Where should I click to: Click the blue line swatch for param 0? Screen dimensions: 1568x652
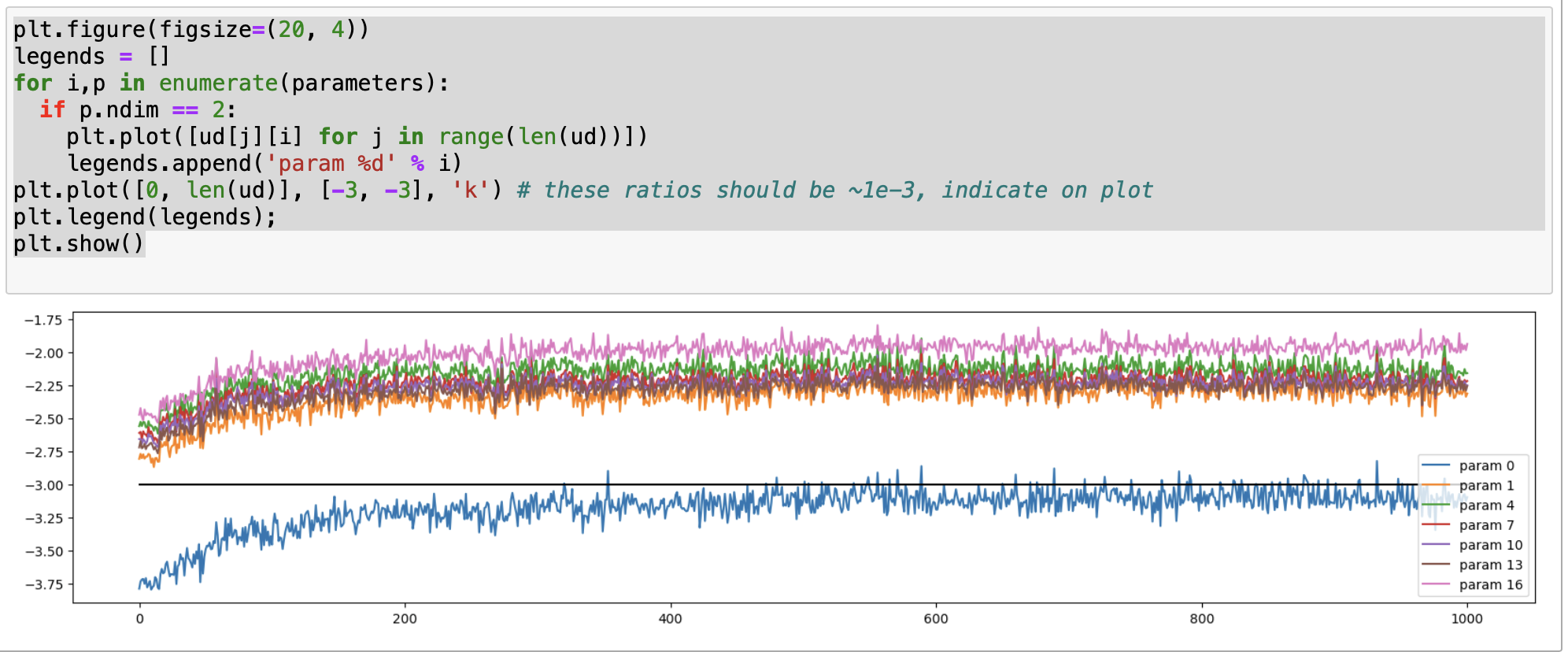pyautogui.click(x=1436, y=465)
